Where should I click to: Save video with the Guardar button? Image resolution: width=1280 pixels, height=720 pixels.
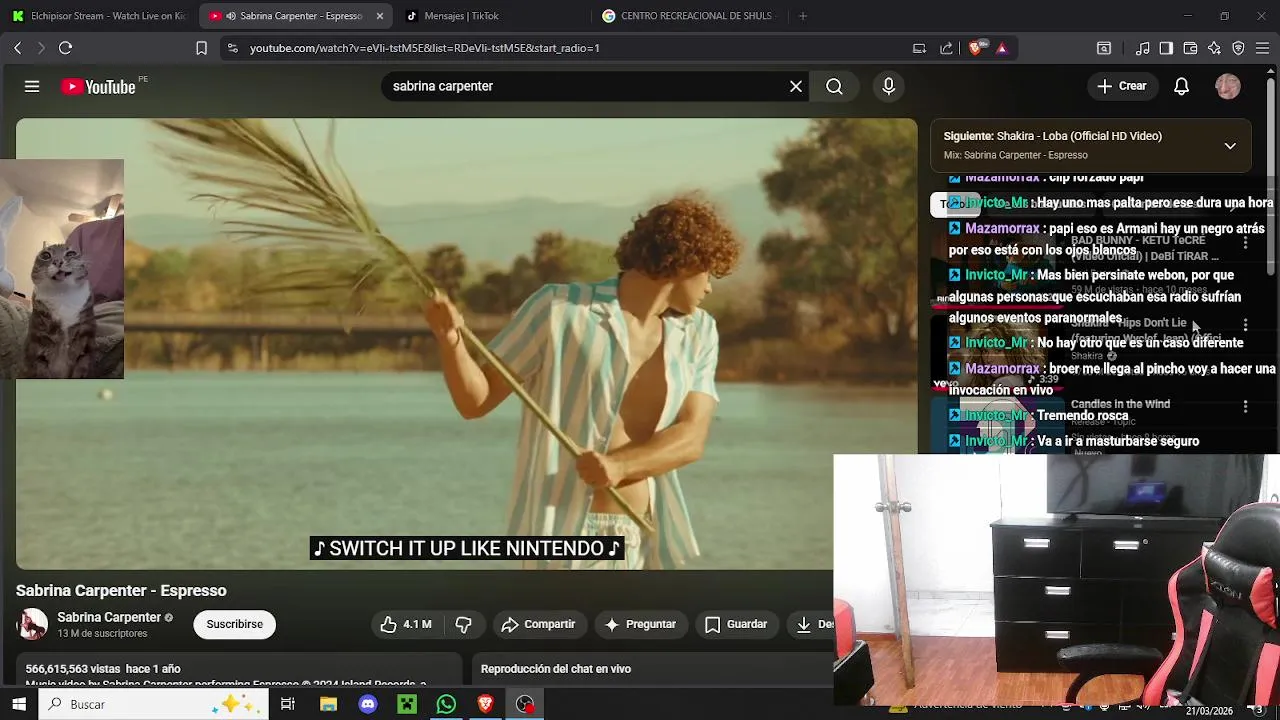736,624
